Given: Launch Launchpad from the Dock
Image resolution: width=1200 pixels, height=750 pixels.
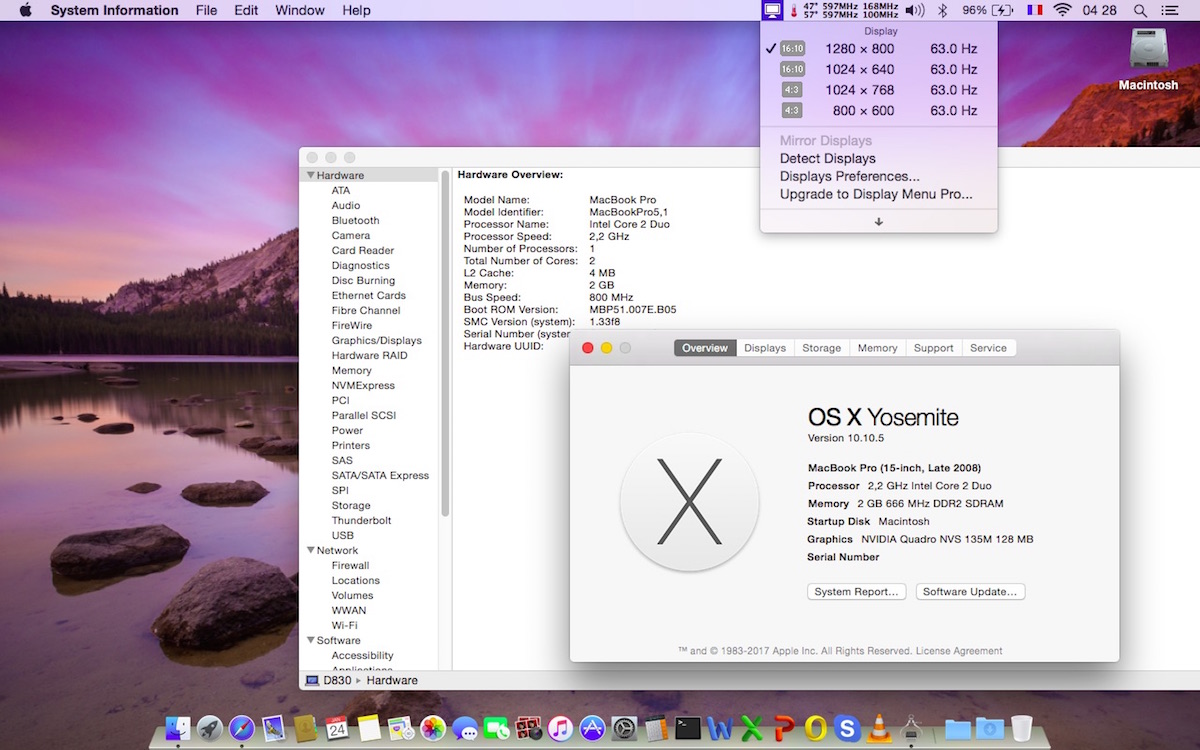Looking at the screenshot, I should pos(210,729).
